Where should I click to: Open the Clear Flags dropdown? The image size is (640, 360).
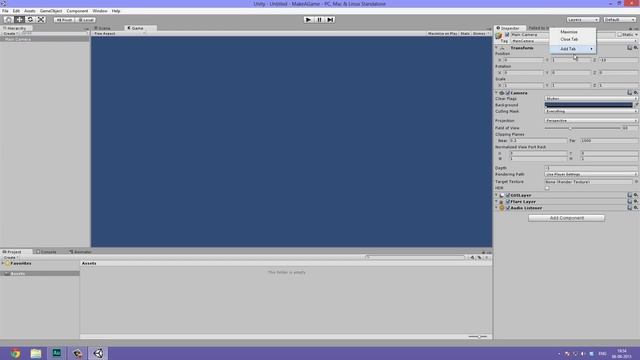pos(591,99)
